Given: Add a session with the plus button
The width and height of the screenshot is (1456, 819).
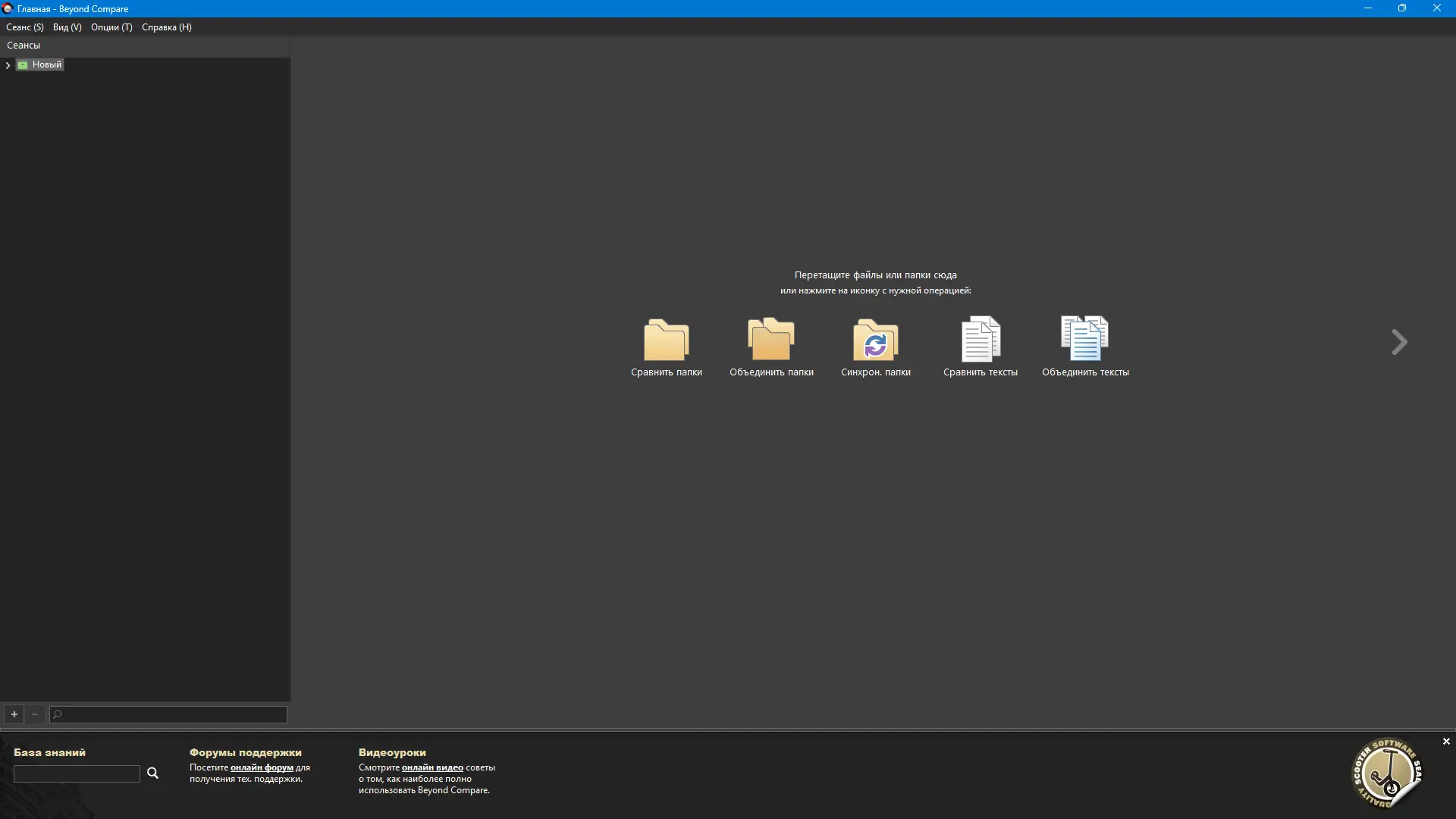Looking at the screenshot, I should 14,714.
